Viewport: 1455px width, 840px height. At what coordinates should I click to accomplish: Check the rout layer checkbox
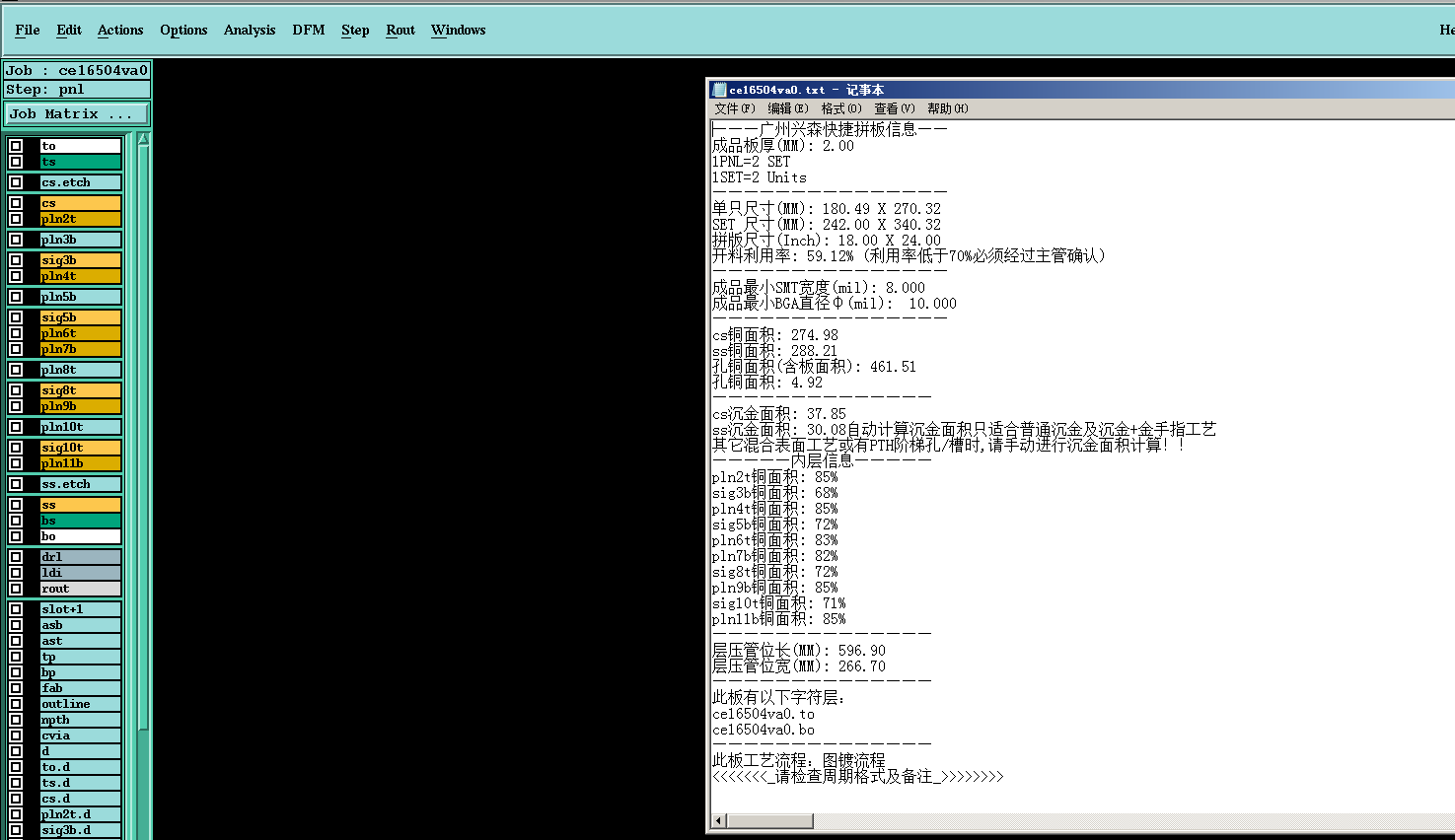16,589
